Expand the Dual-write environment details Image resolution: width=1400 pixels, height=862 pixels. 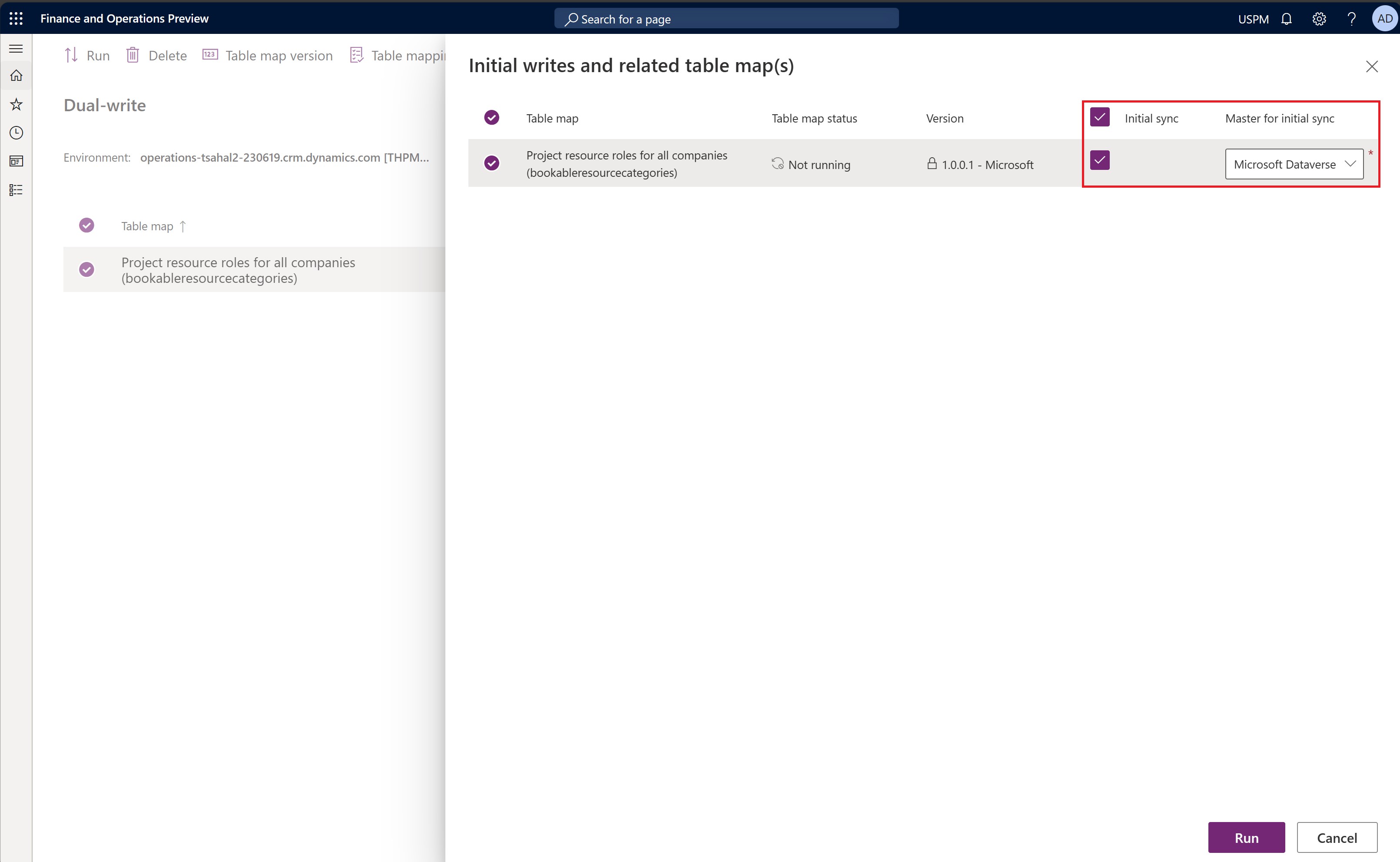coord(285,156)
